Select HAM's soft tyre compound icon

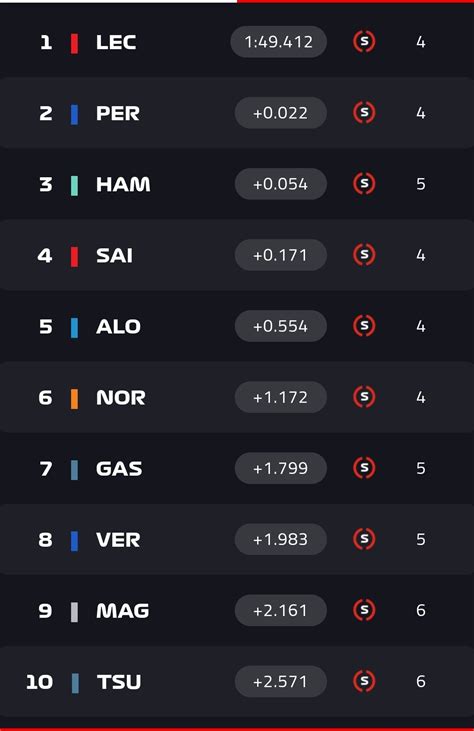364,183
